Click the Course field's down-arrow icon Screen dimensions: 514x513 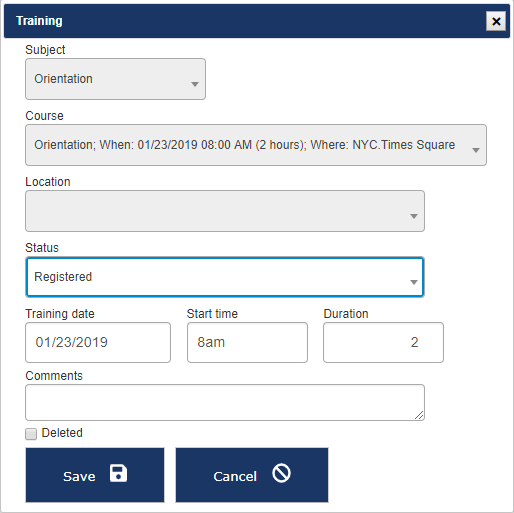click(476, 150)
